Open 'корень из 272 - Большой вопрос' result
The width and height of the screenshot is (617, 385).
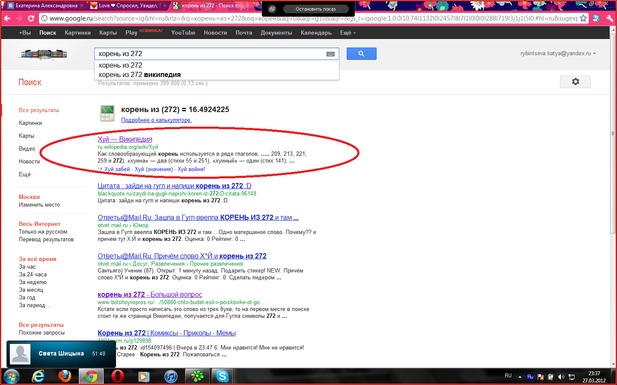(150, 294)
